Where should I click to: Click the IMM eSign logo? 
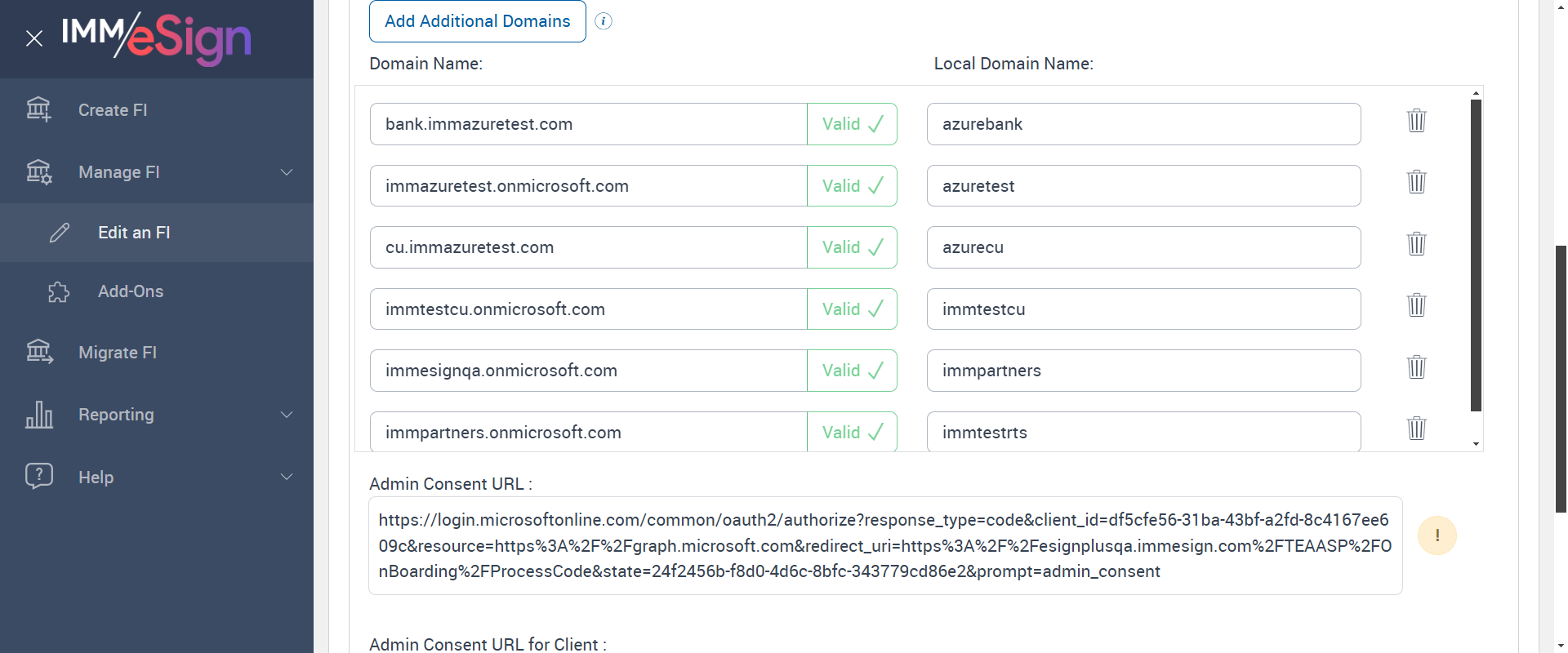pos(156,38)
